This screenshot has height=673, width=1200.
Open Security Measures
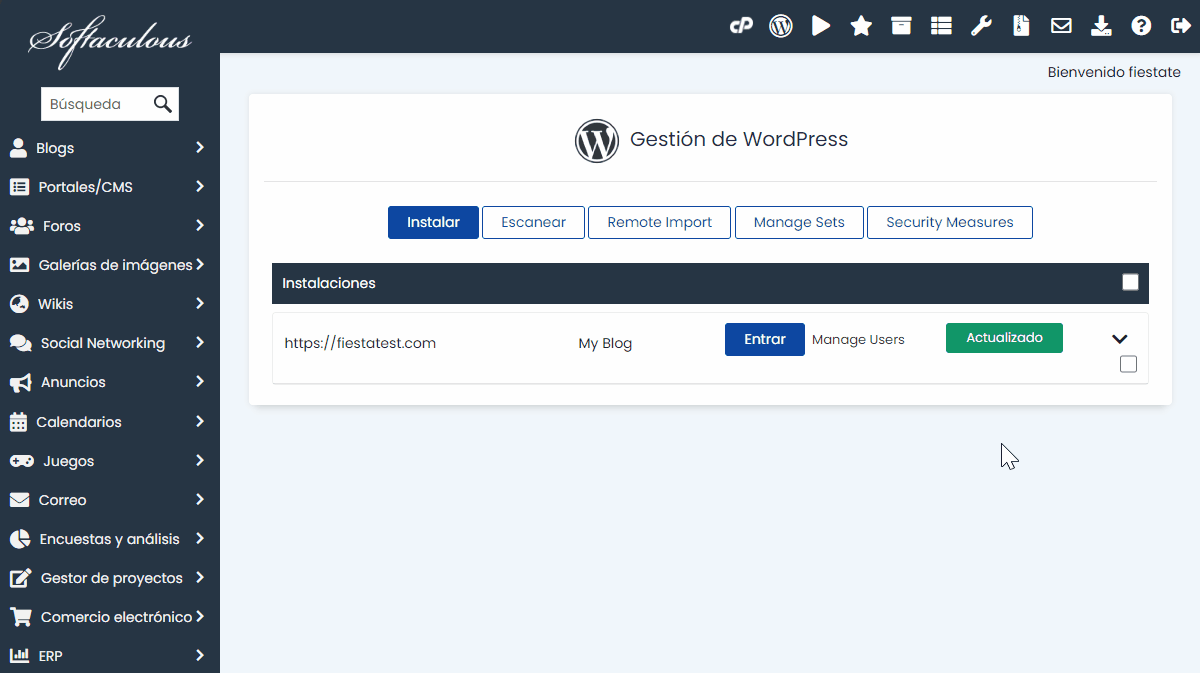[950, 222]
